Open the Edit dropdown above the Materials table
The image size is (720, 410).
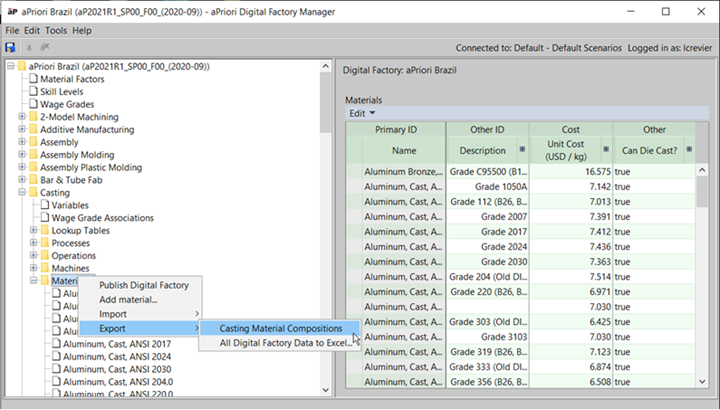(x=362, y=113)
